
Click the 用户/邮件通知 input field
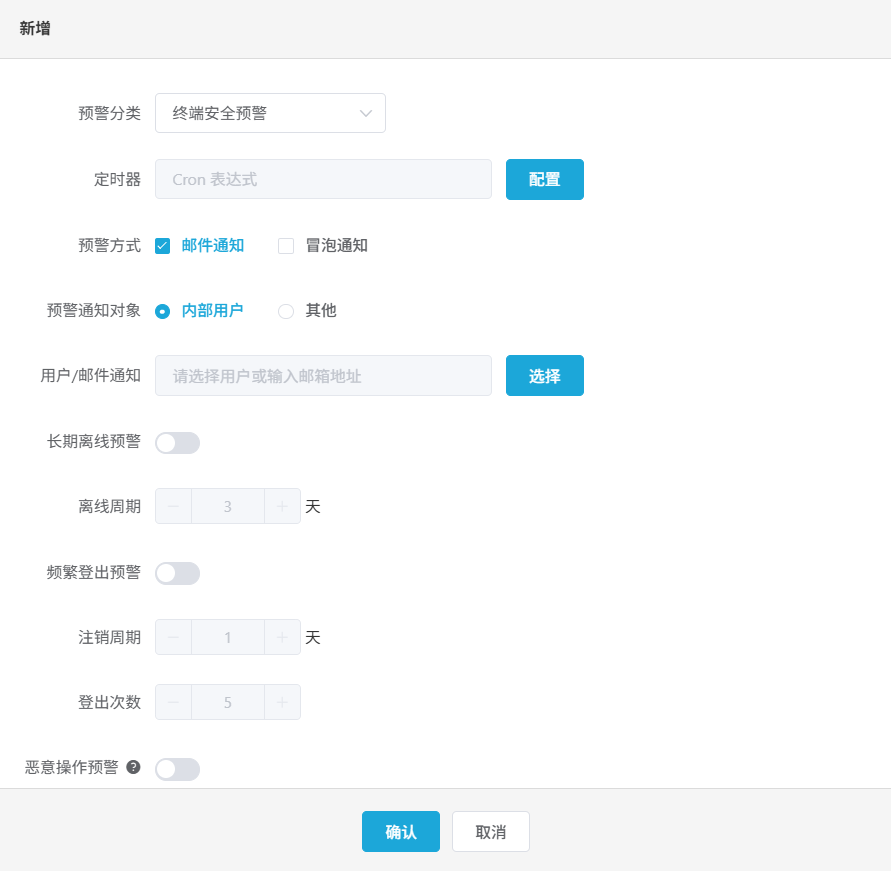322,375
